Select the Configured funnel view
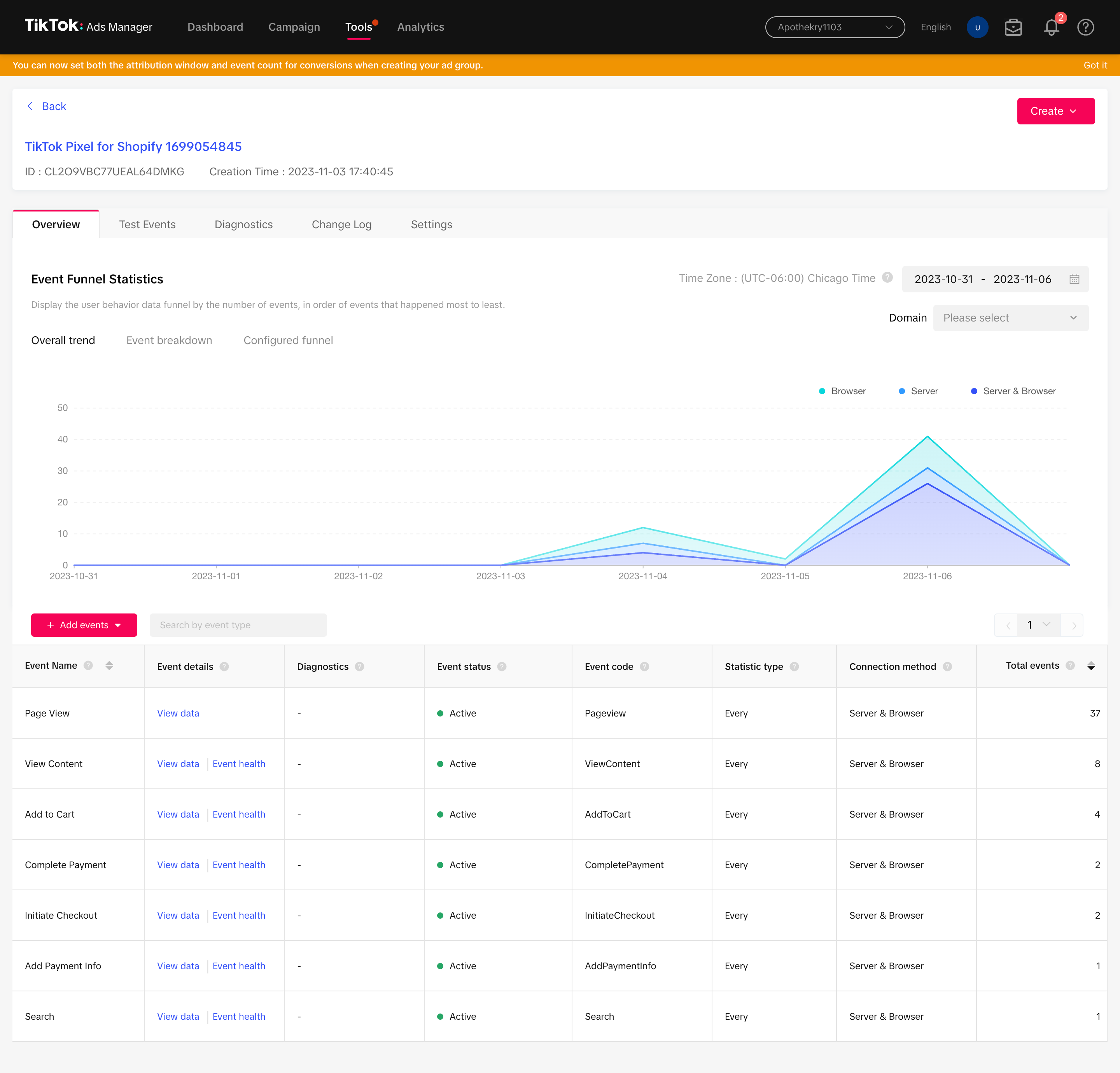The image size is (1120, 1073). (288, 340)
